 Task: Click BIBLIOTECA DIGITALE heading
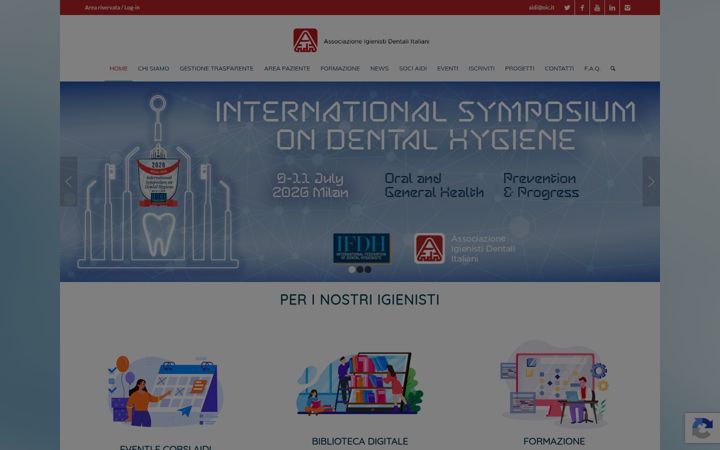click(x=360, y=441)
